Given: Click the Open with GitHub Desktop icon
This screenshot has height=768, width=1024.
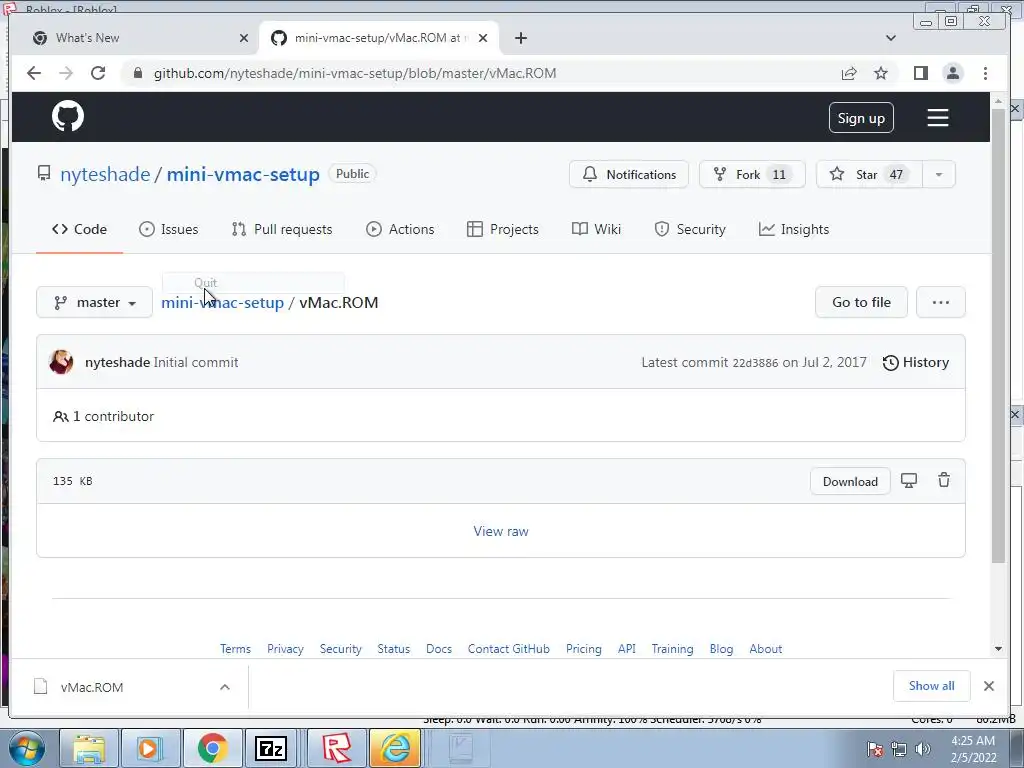Looking at the screenshot, I should (x=909, y=481).
